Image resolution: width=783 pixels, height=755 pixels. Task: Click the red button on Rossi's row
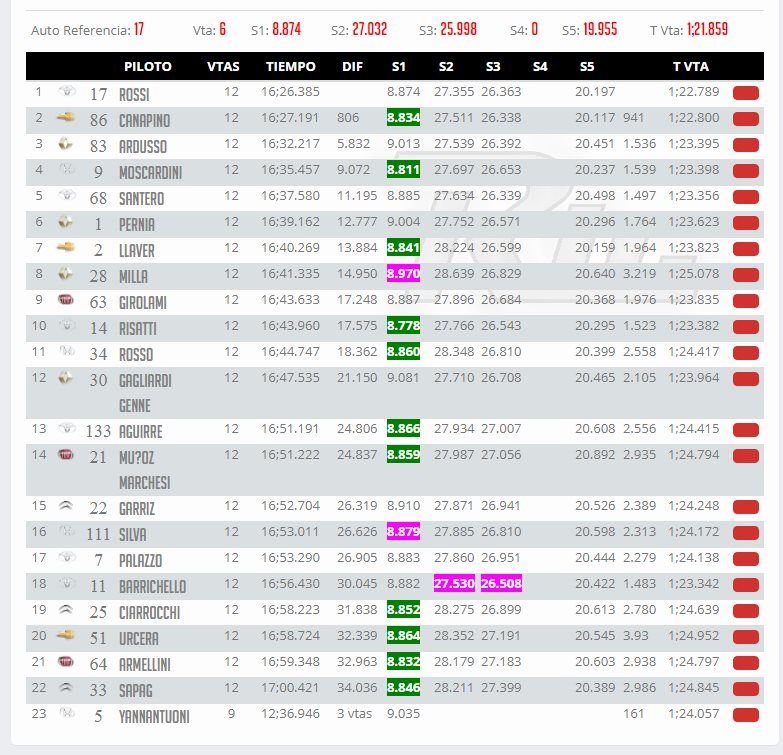pos(746,93)
